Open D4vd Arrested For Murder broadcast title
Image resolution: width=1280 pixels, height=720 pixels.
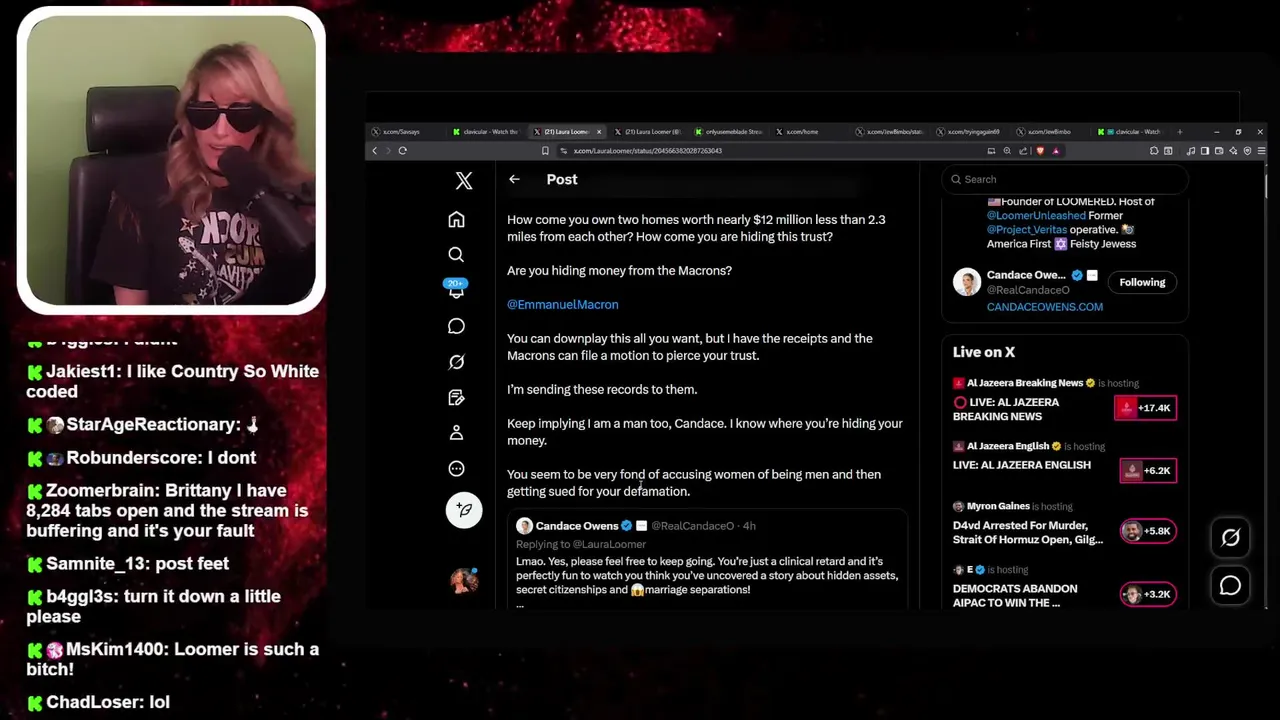[x=1028, y=532]
